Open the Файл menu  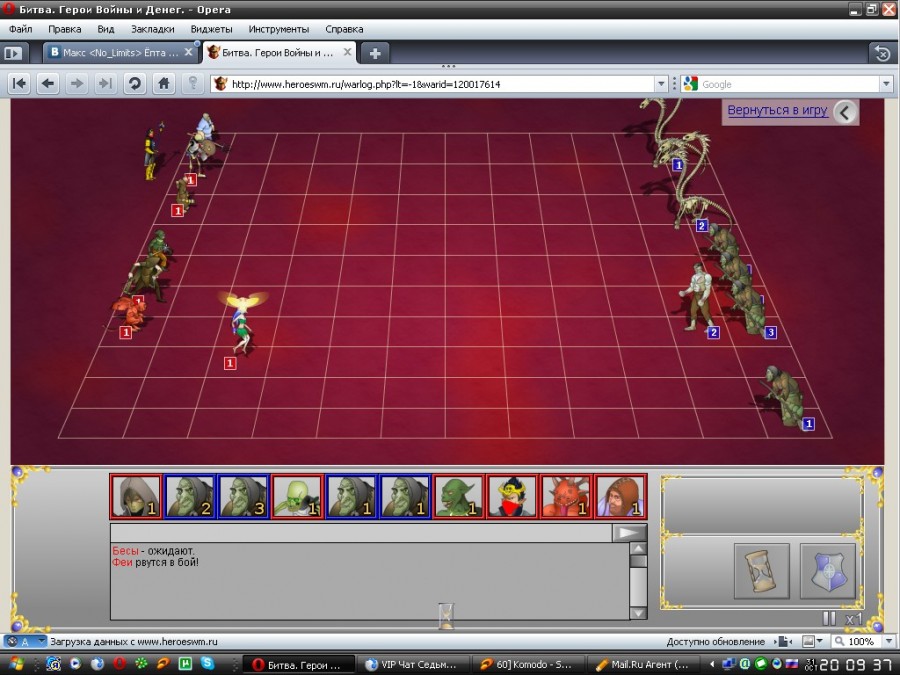point(21,29)
